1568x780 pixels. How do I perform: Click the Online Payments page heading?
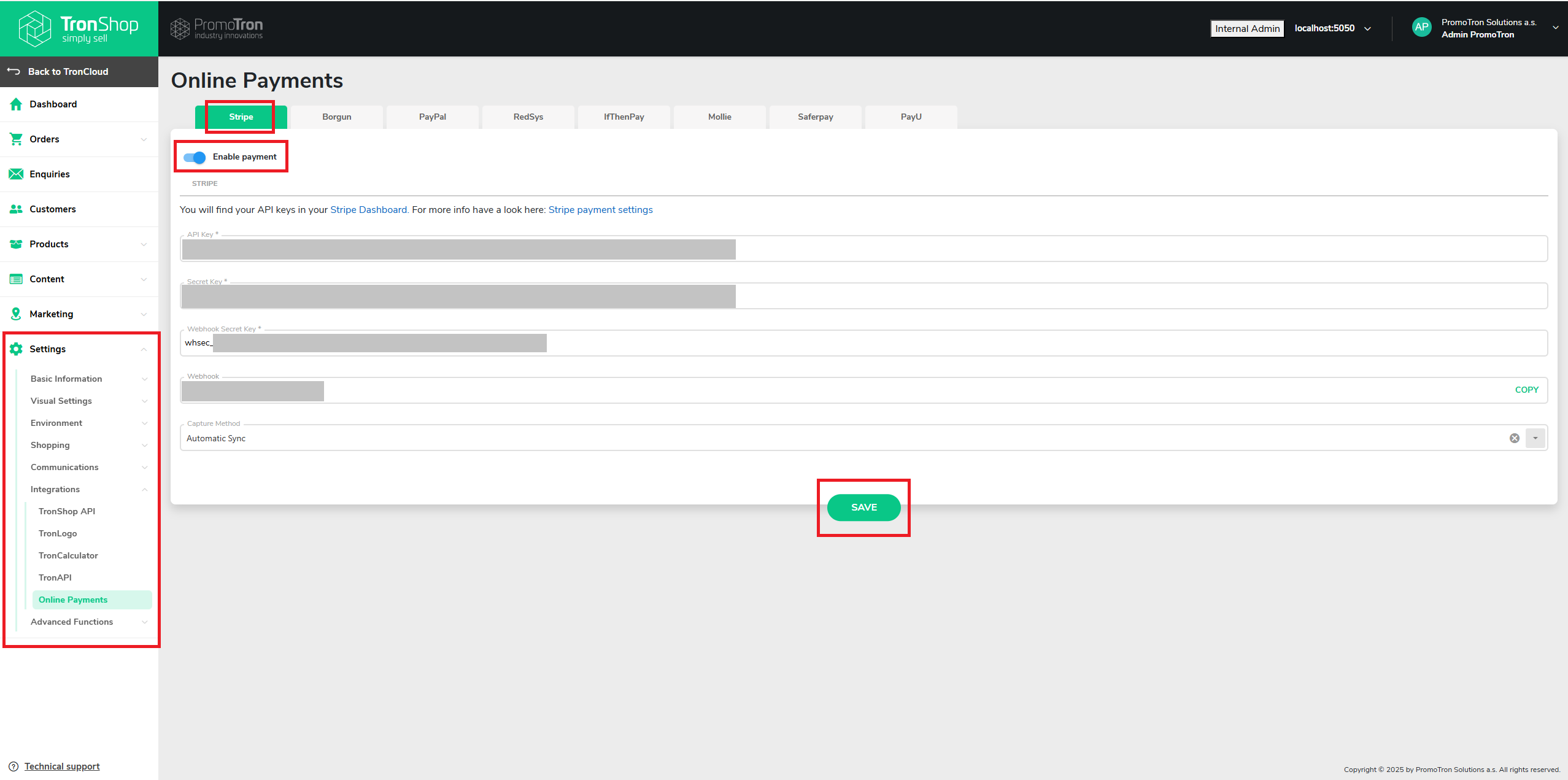pyautogui.click(x=257, y=81)
